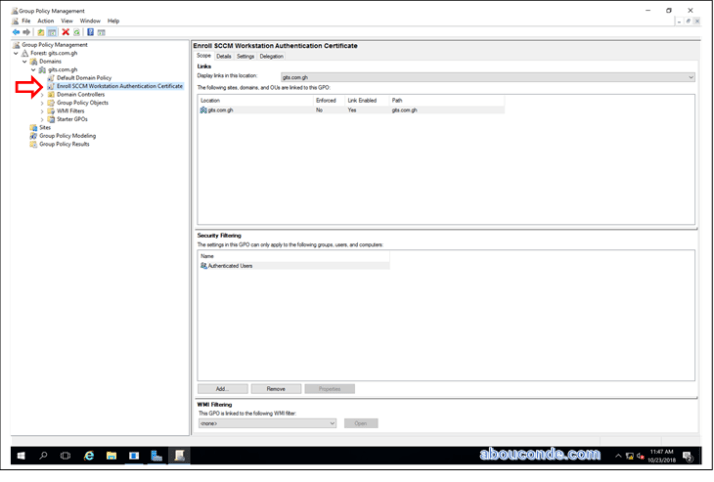Switch to the Details tab
714x482 pixels.
coord(224,56)
